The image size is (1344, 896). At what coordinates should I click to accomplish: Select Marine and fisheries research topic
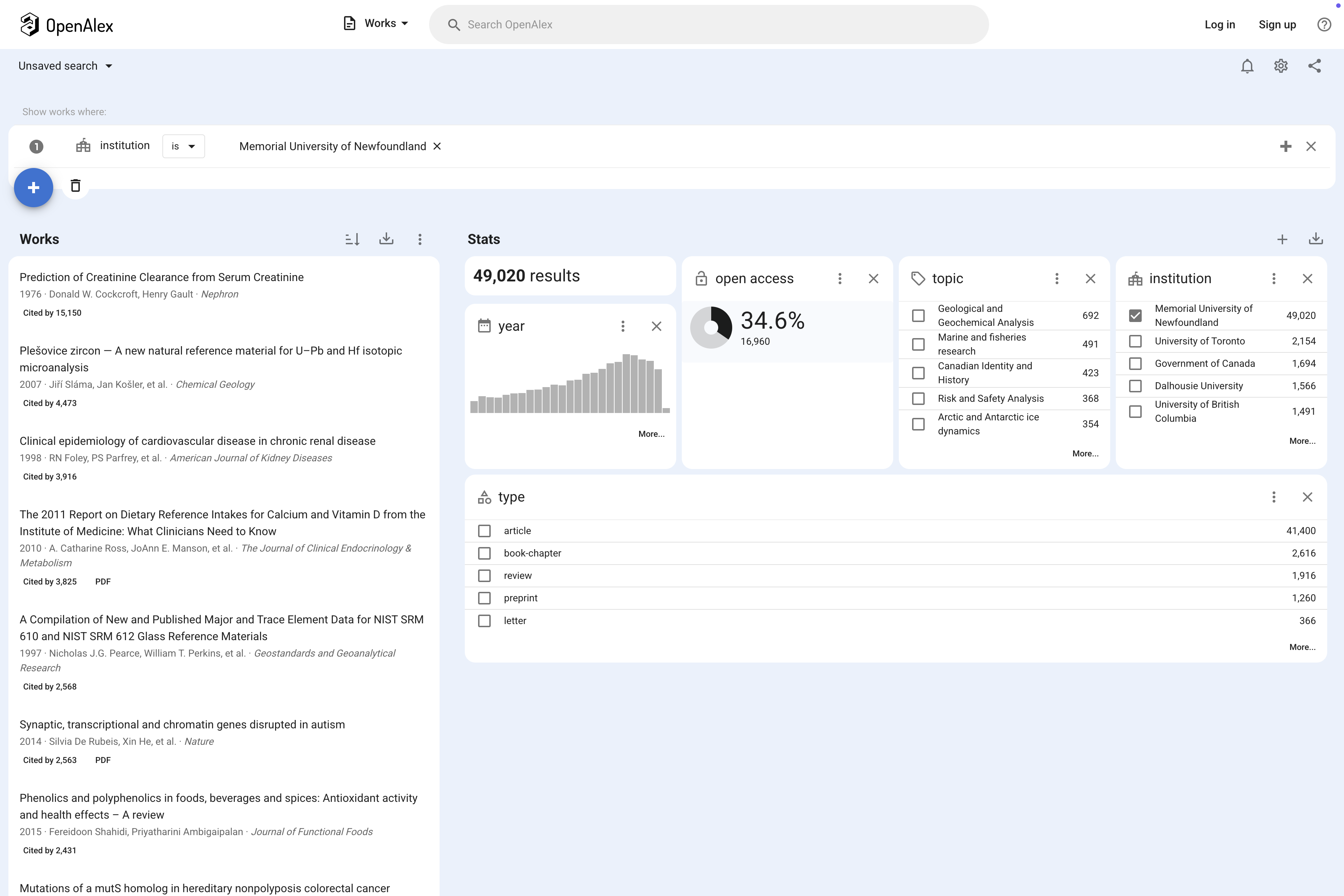tap(918, 344)
